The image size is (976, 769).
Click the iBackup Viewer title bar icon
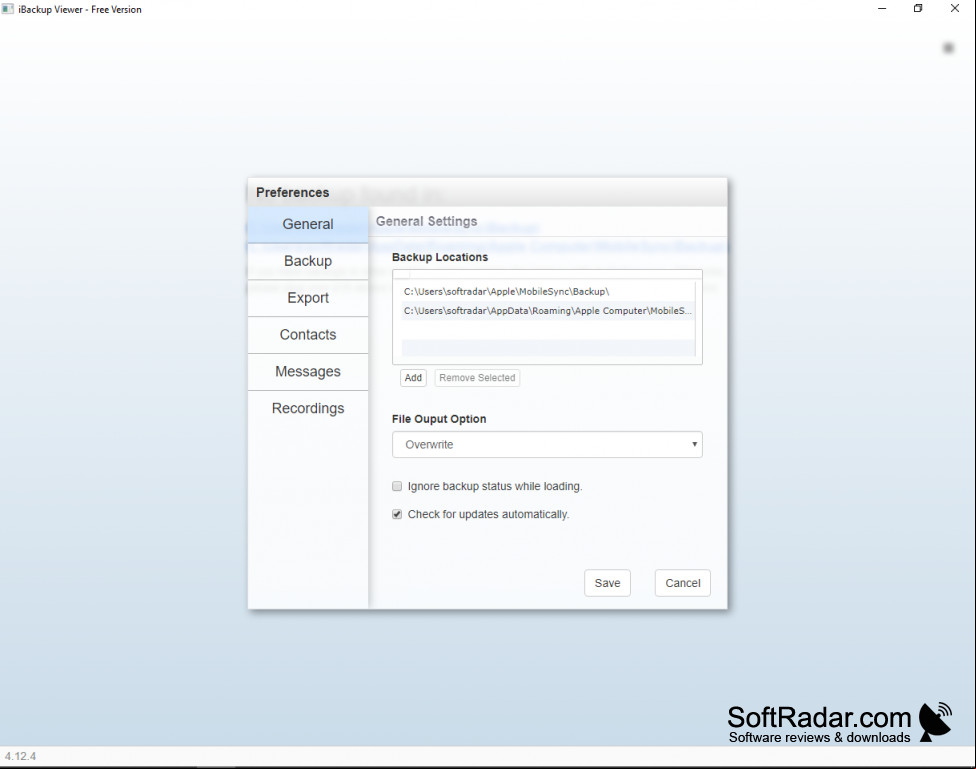click(8, 9)
